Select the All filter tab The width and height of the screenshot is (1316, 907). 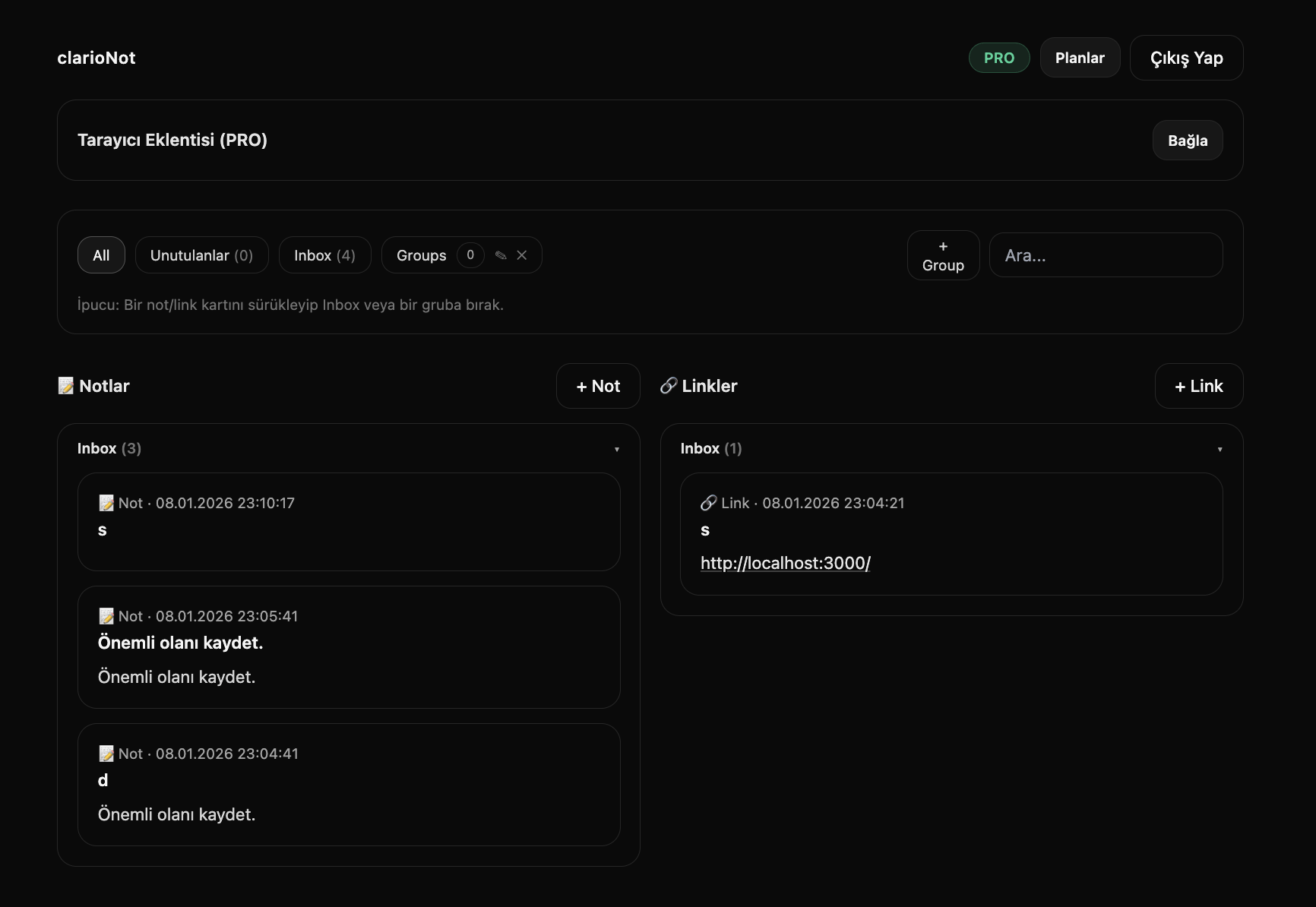tap(101, 255)
